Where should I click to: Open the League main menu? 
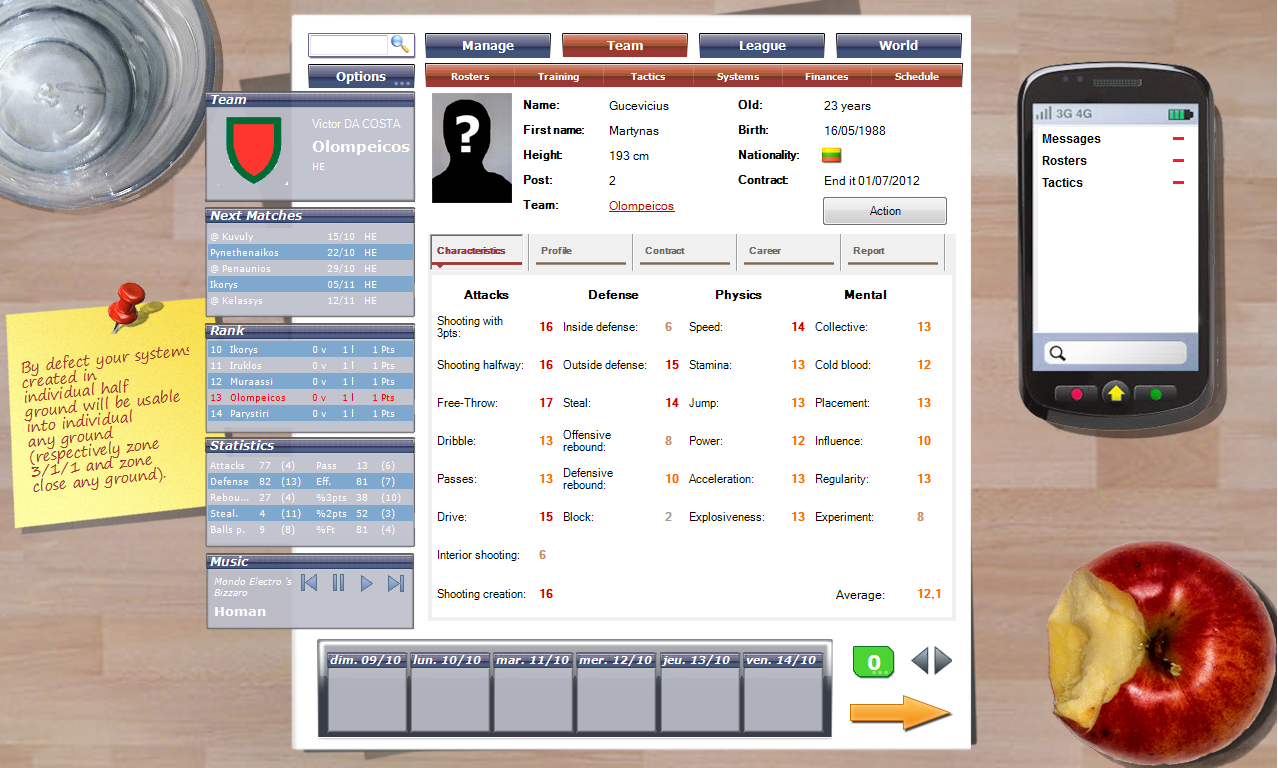[761, 45]
